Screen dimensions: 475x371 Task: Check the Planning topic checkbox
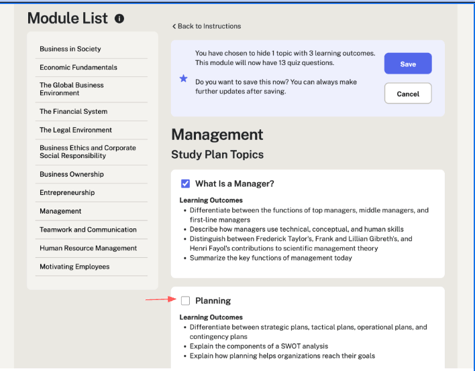tap(185, 301)
